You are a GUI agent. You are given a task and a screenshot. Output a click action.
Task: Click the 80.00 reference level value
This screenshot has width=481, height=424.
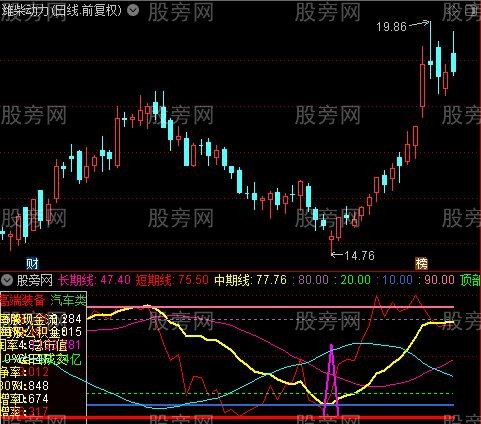314,280
